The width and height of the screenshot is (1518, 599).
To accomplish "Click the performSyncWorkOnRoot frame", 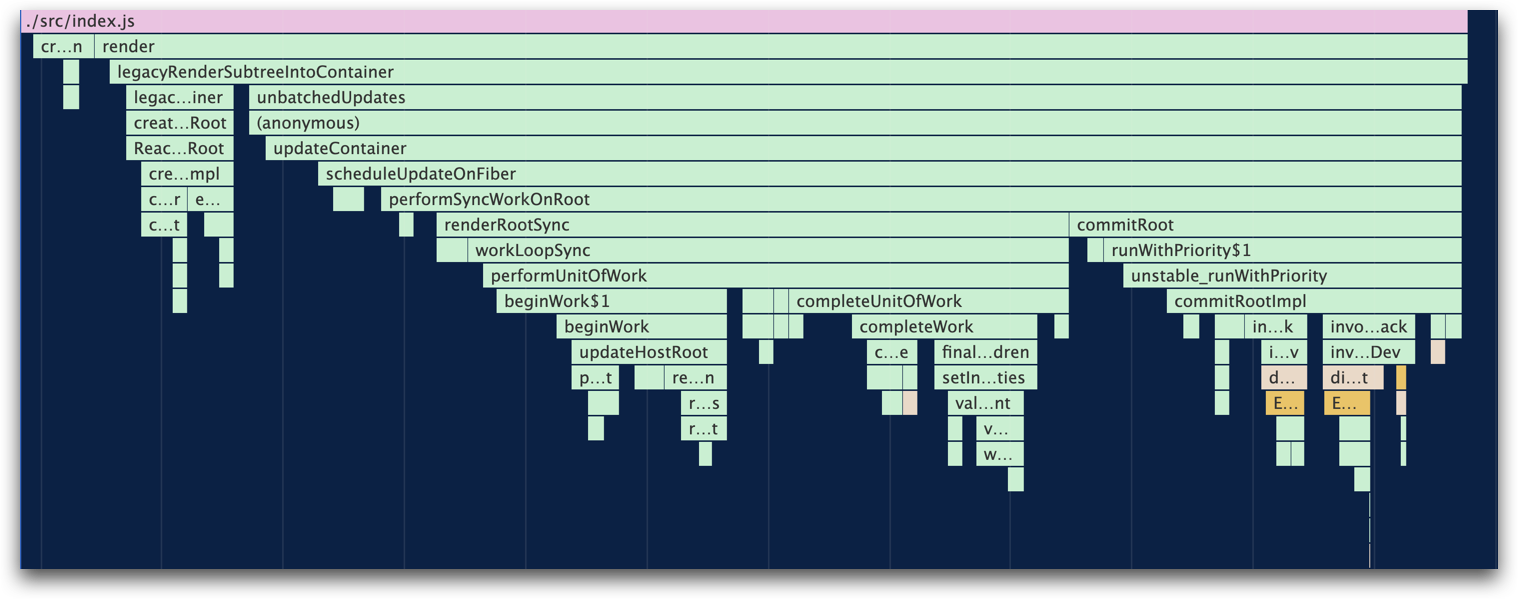I will [x=920, y=199].
